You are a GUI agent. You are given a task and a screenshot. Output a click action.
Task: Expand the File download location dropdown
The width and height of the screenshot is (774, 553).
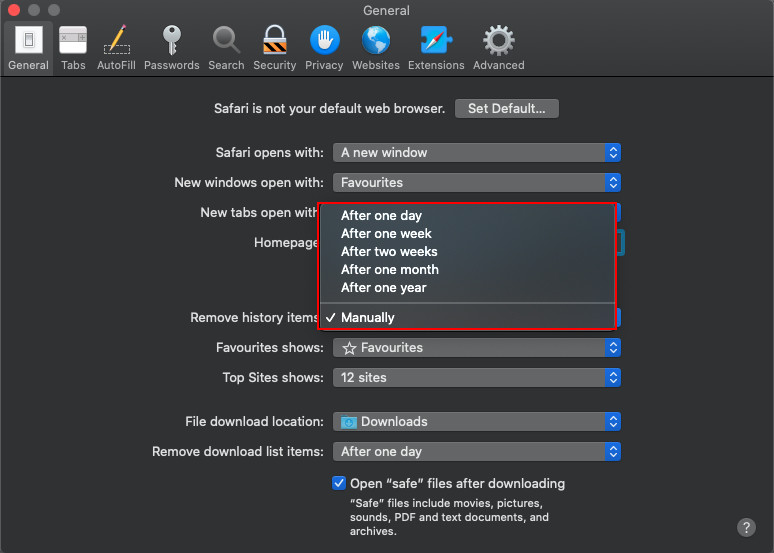coord(477,422)
